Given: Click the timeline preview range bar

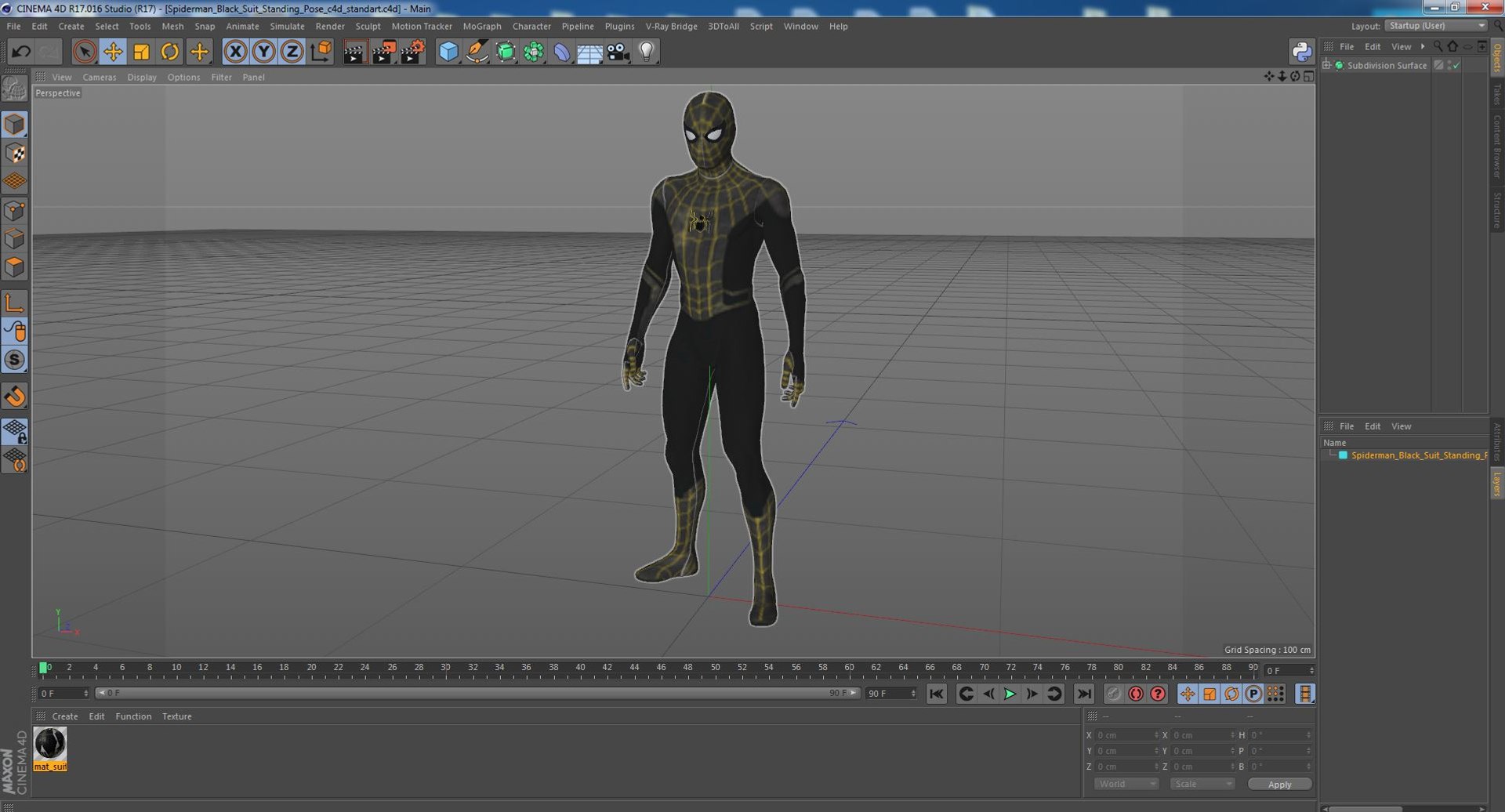Looking at the screenshot, I should click(x=477, y=693).
